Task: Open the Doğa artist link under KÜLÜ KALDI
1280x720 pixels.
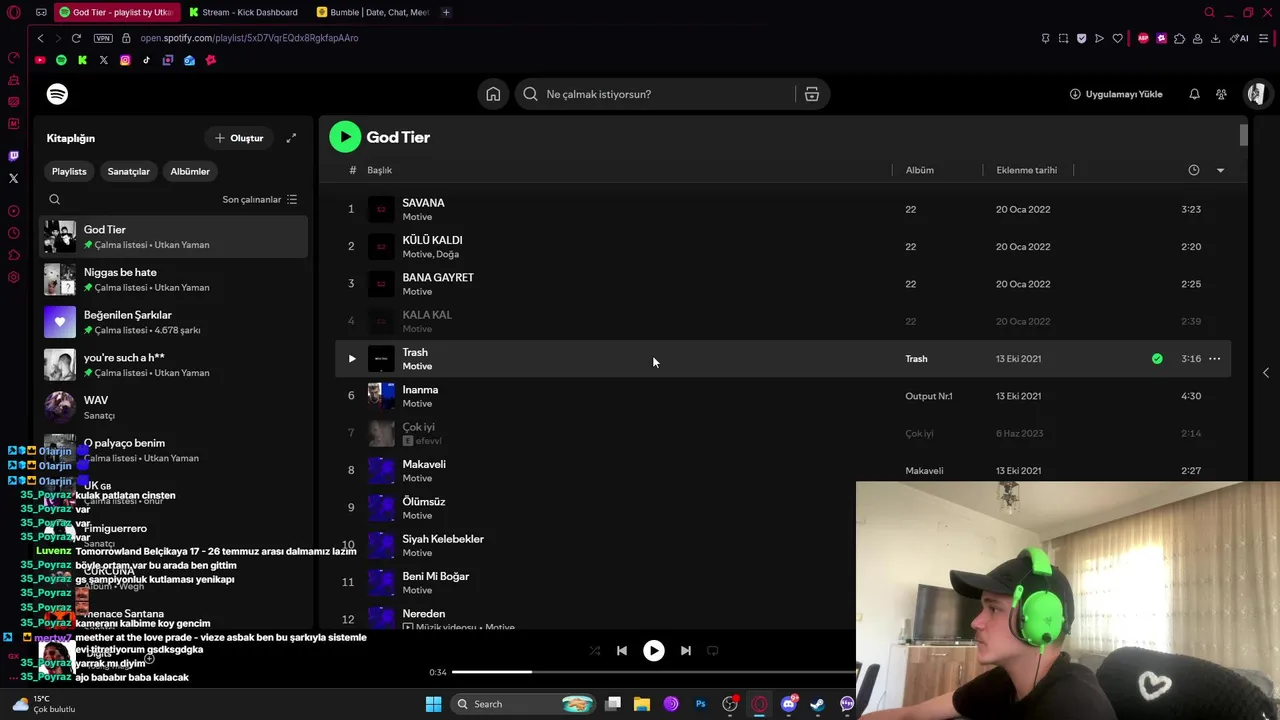Action: pos(446,254)
